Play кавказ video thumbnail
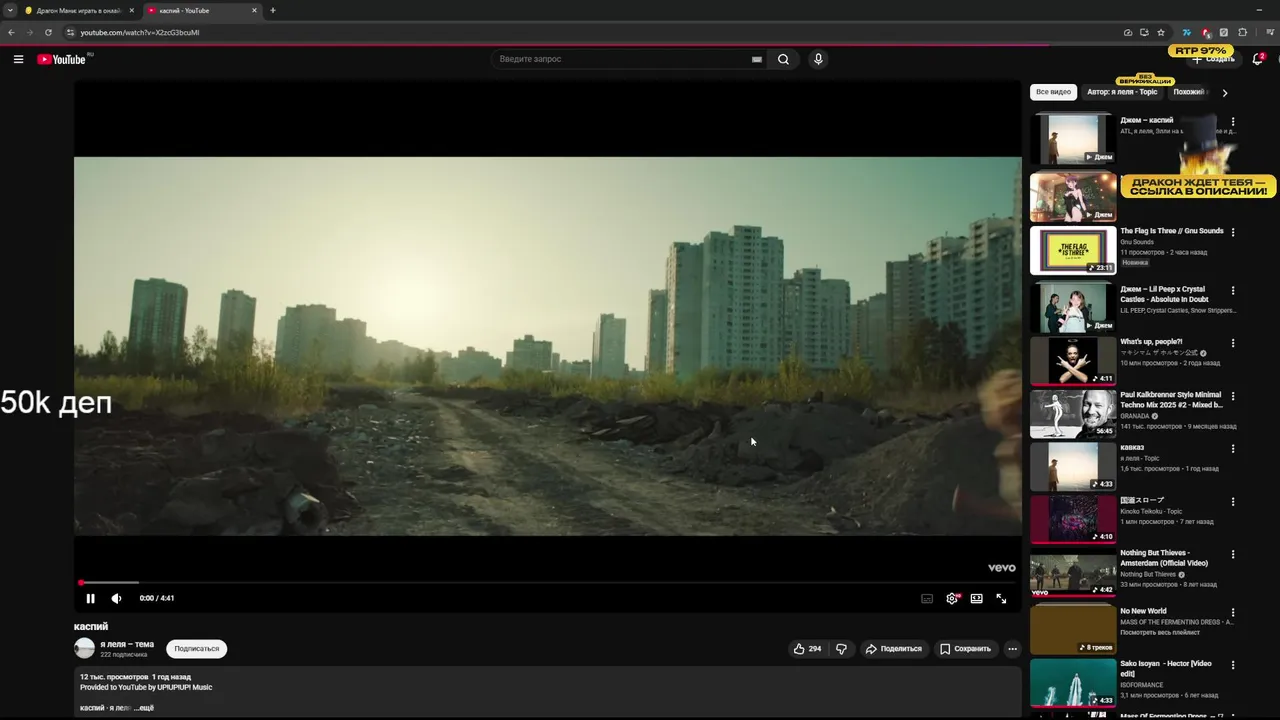 point(1073,467)
